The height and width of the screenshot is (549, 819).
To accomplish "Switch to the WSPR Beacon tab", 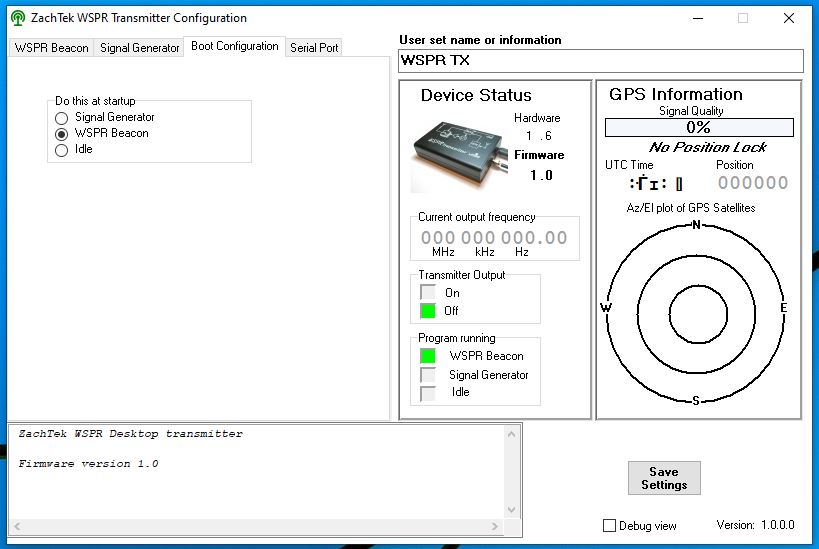I will pos(51,48).
